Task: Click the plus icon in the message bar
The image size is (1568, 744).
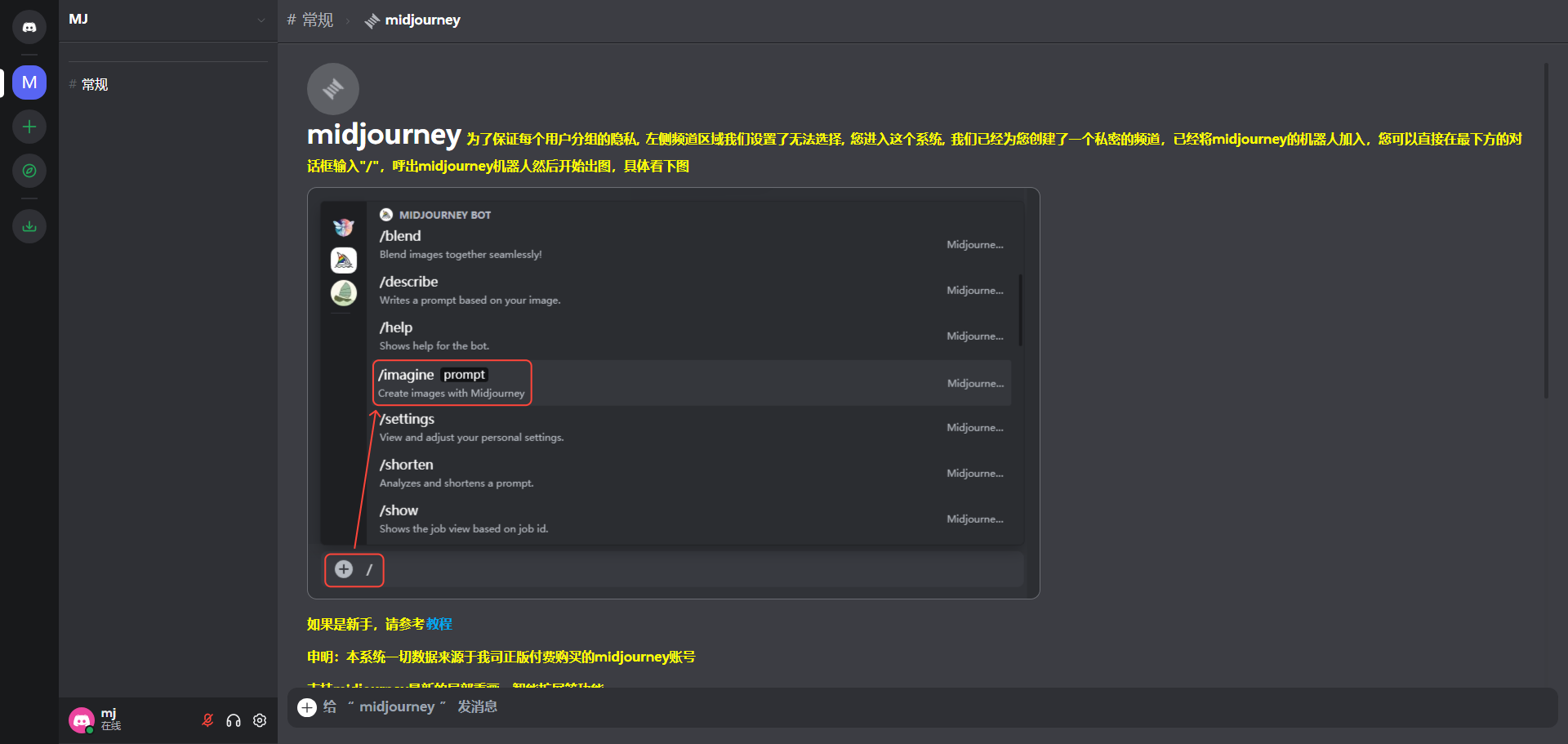Action: point(307,707)
